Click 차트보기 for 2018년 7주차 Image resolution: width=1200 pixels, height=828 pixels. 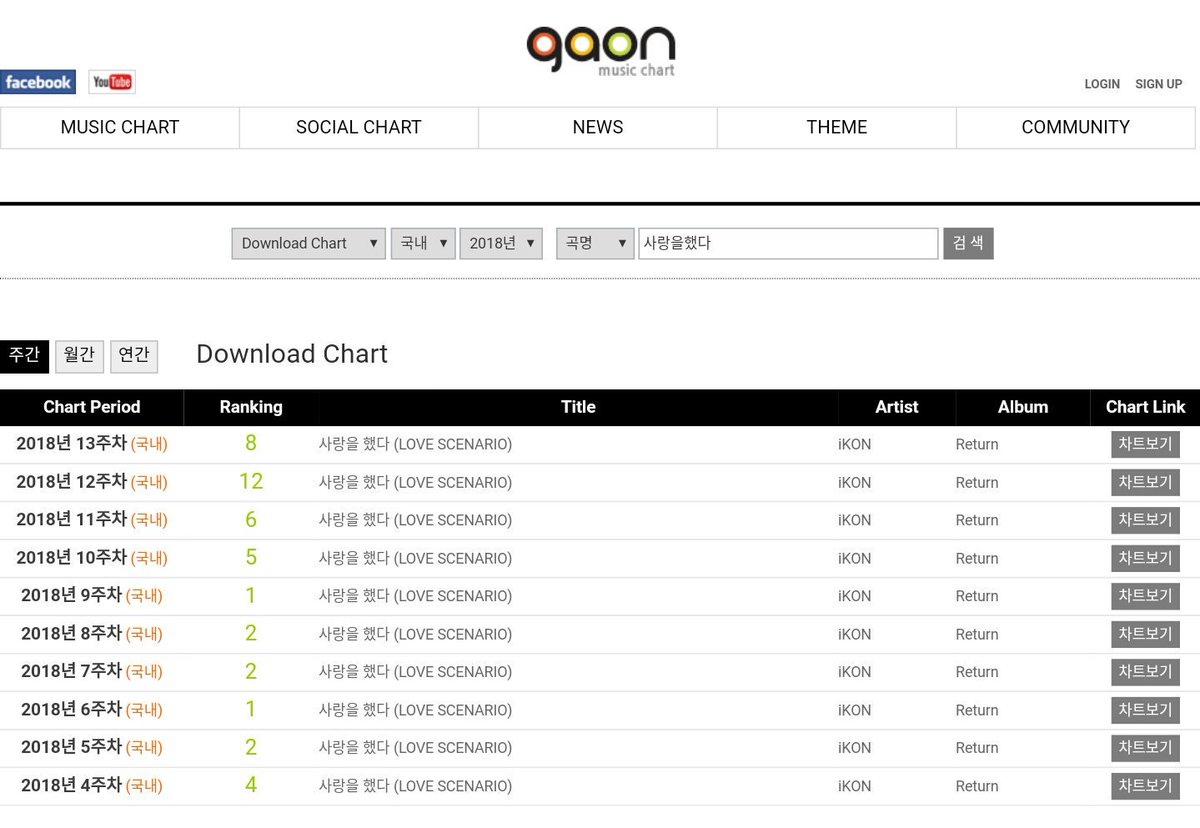[x=1145, y=672]
